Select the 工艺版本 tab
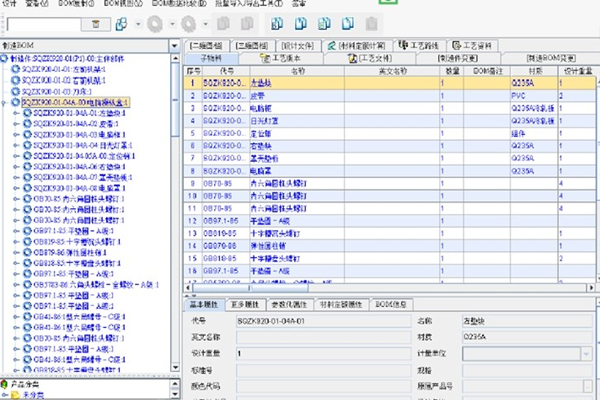Image resolution: width=600 pixels, height=400 pixels. [280, 59]
